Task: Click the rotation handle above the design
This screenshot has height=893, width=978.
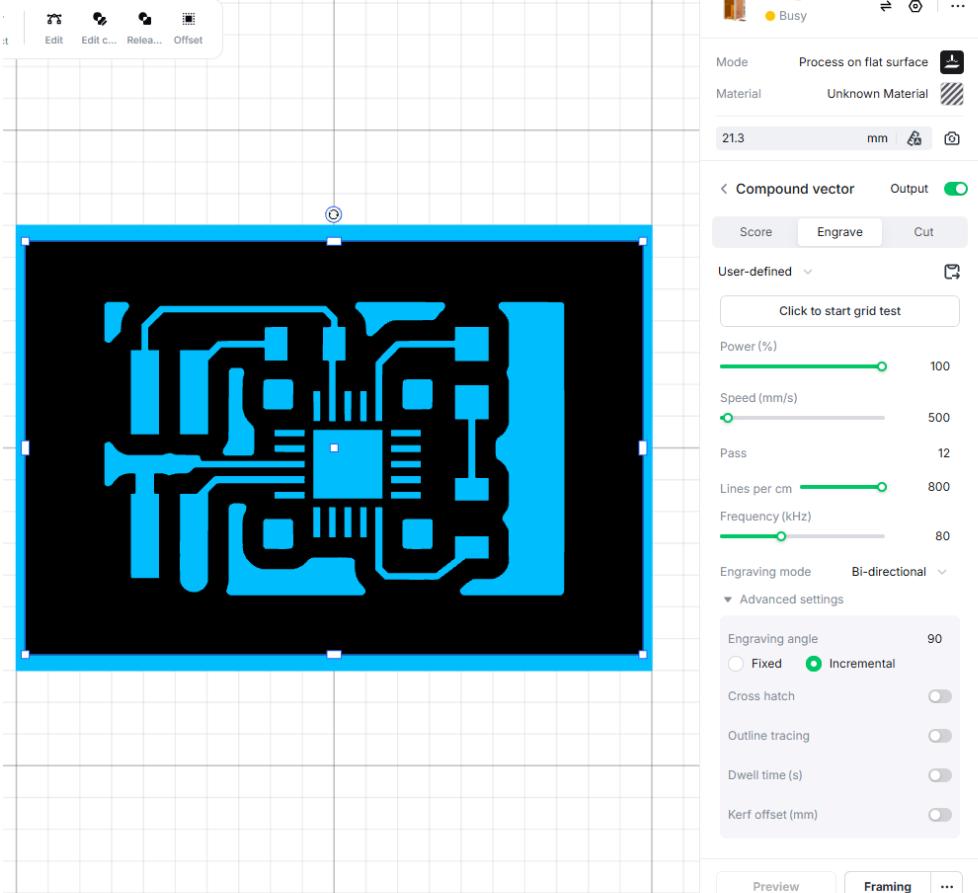Action: 334,214
